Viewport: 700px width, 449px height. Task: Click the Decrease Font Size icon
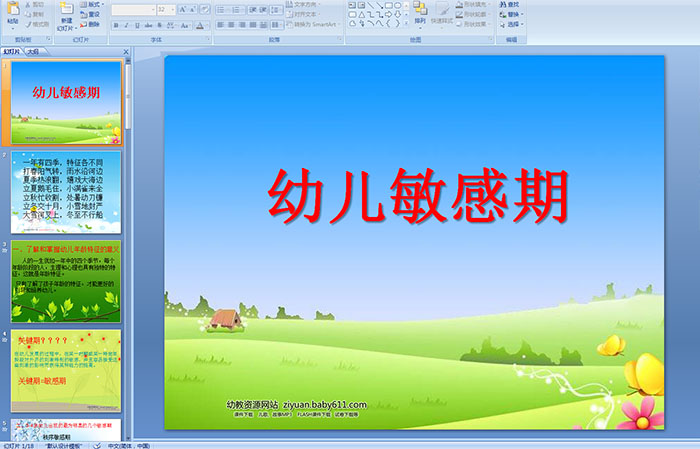click(192, 9)
